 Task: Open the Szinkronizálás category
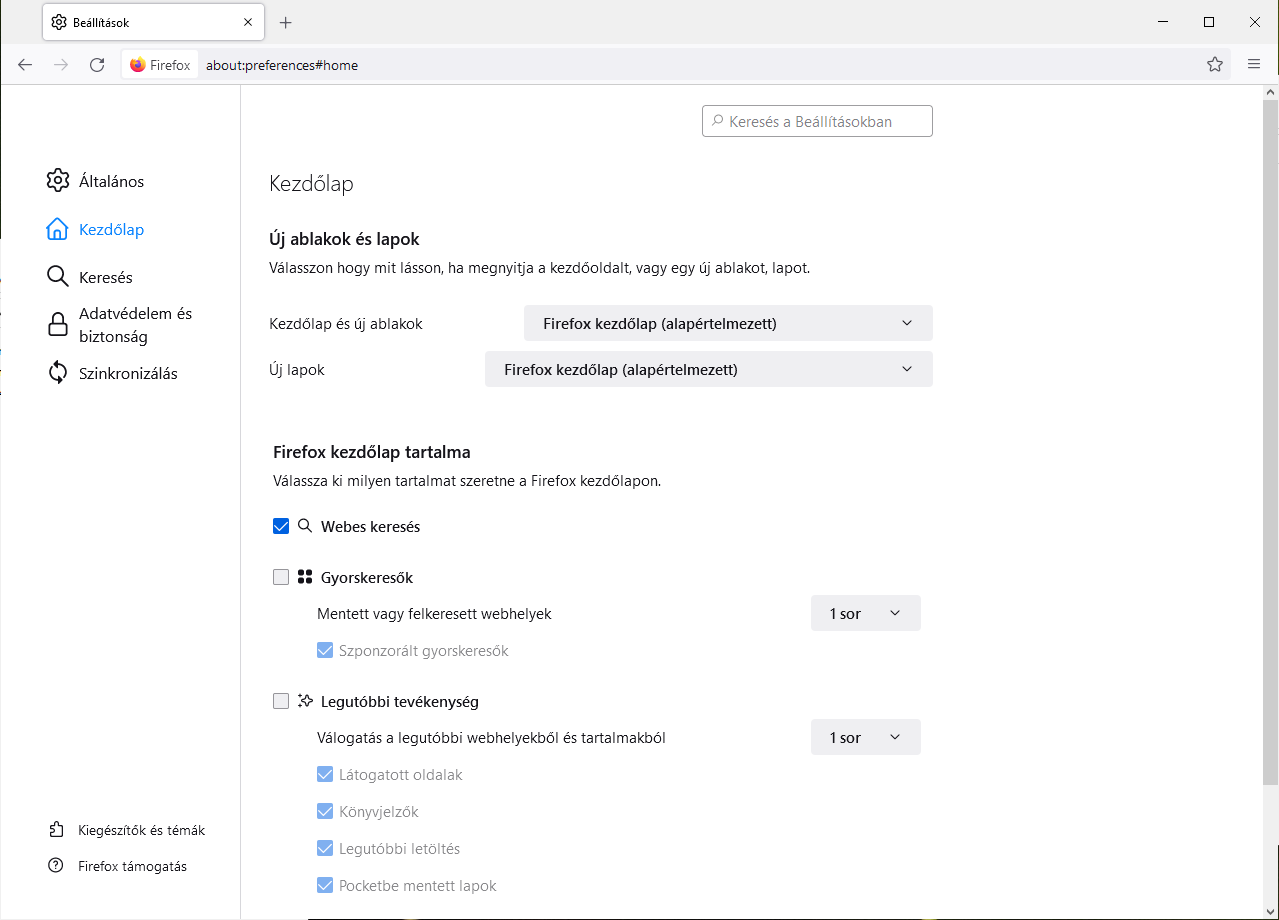128,373
